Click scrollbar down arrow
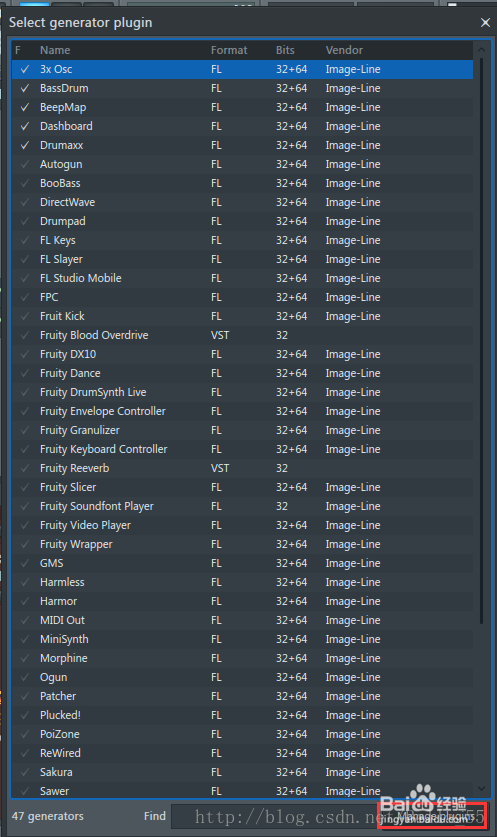Image resolution: width=497 pixels, height=837 pixels. 481,788
